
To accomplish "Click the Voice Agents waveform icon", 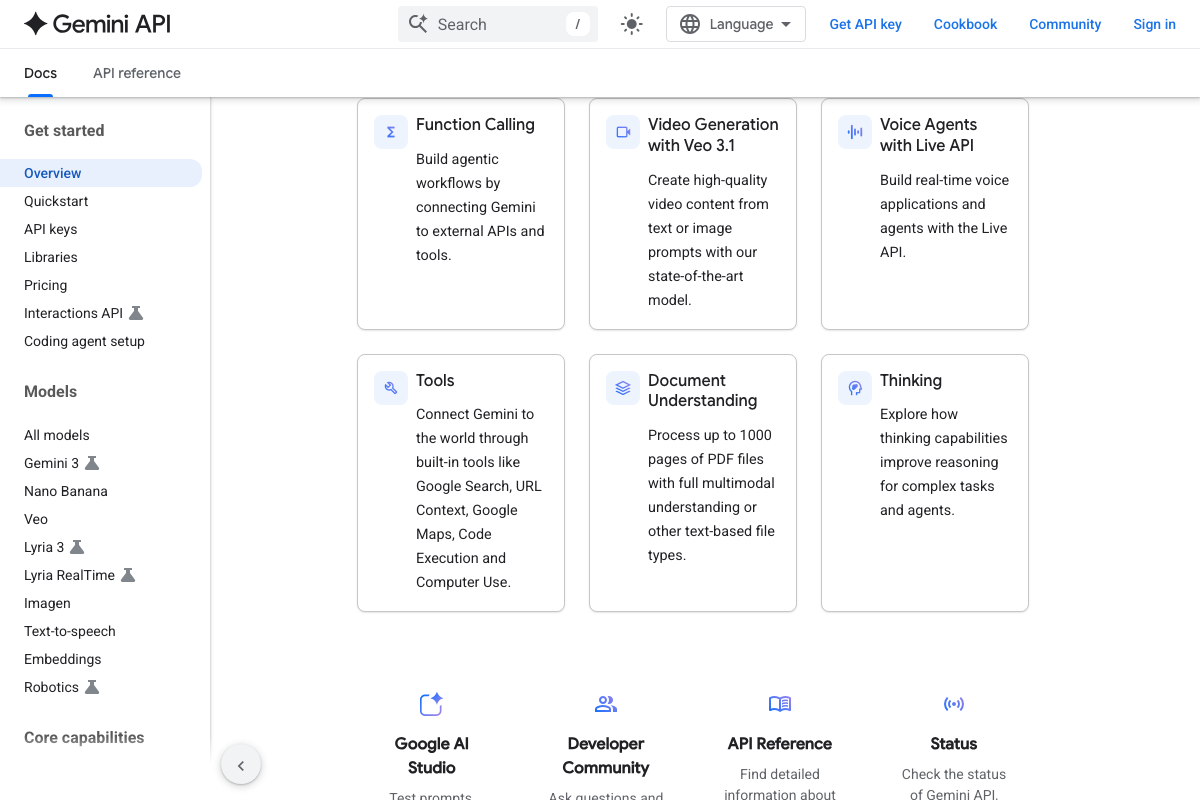I will (854, 131).
